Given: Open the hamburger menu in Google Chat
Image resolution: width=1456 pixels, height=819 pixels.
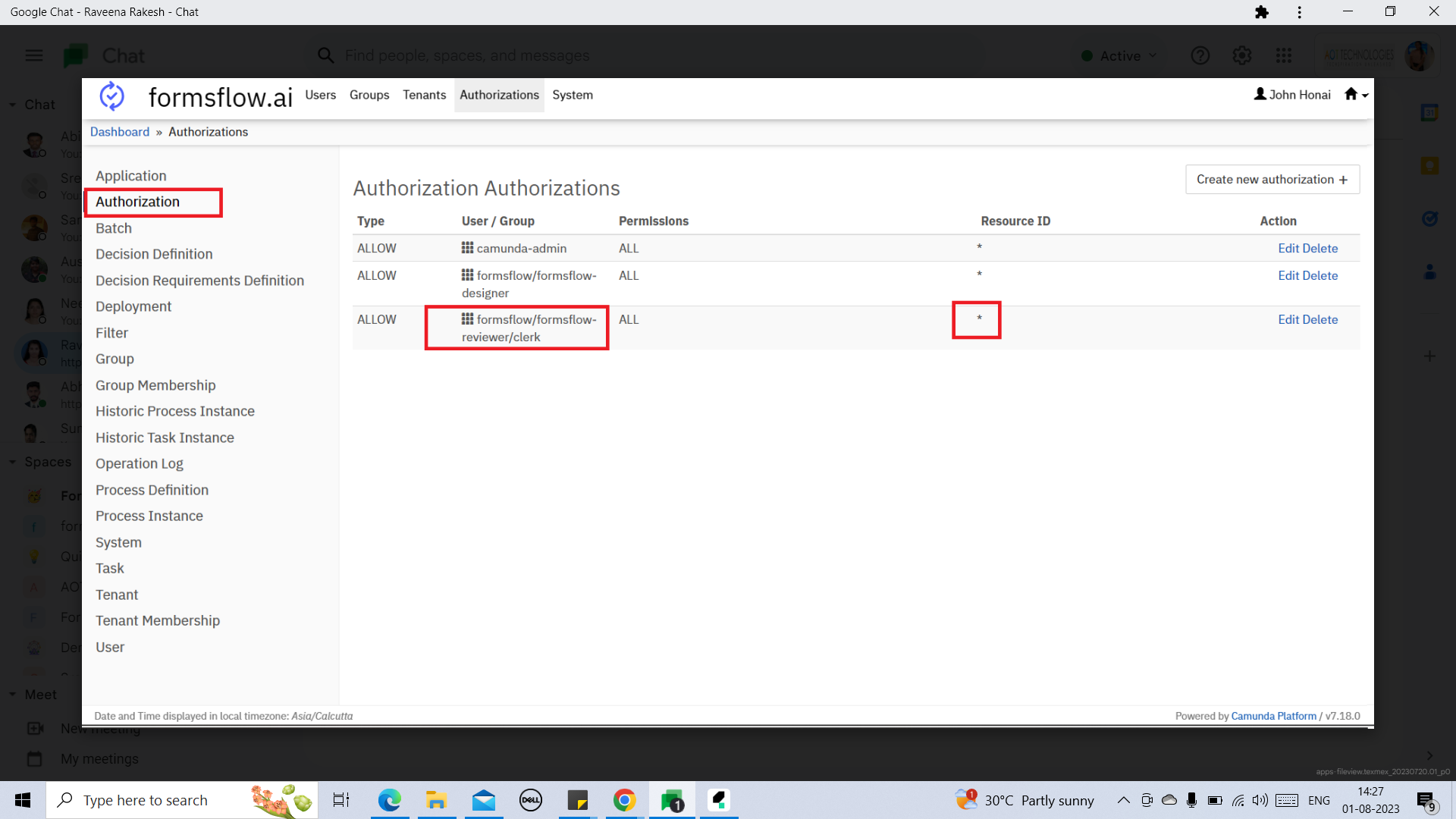Looking at the screenshot, I should [x=33, y=55].
